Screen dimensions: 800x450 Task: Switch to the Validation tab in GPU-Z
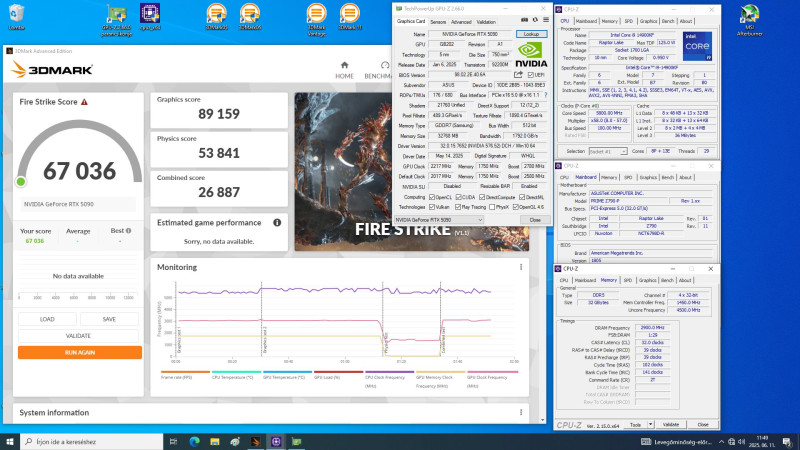(486, 22)
